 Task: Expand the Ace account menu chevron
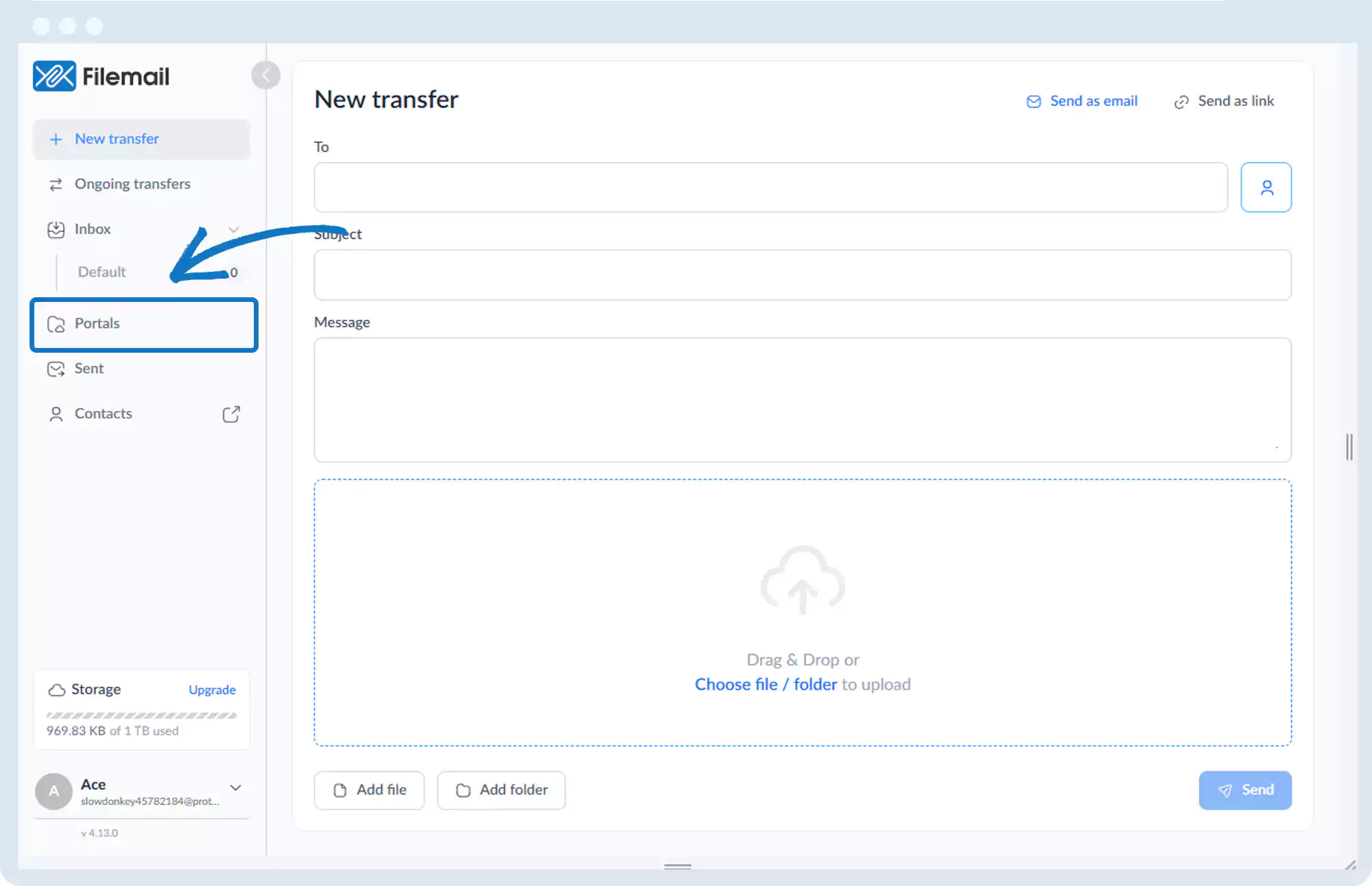tap(235, 788)
